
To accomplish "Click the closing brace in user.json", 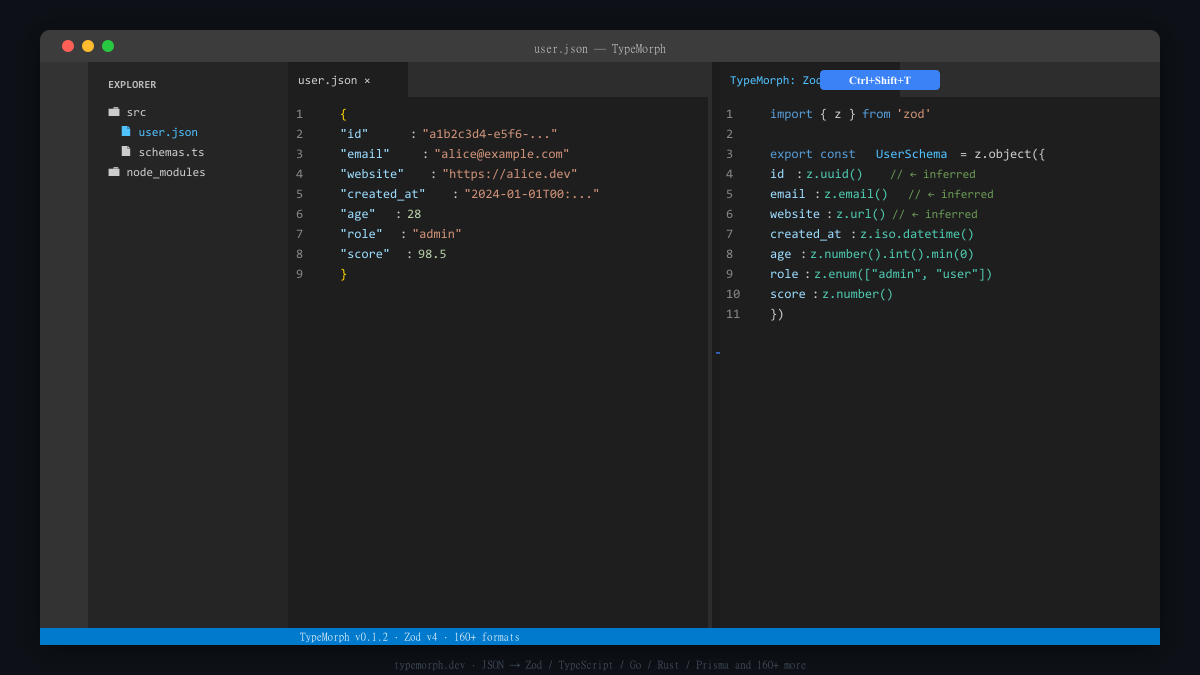I will click(x=344, y=274).
